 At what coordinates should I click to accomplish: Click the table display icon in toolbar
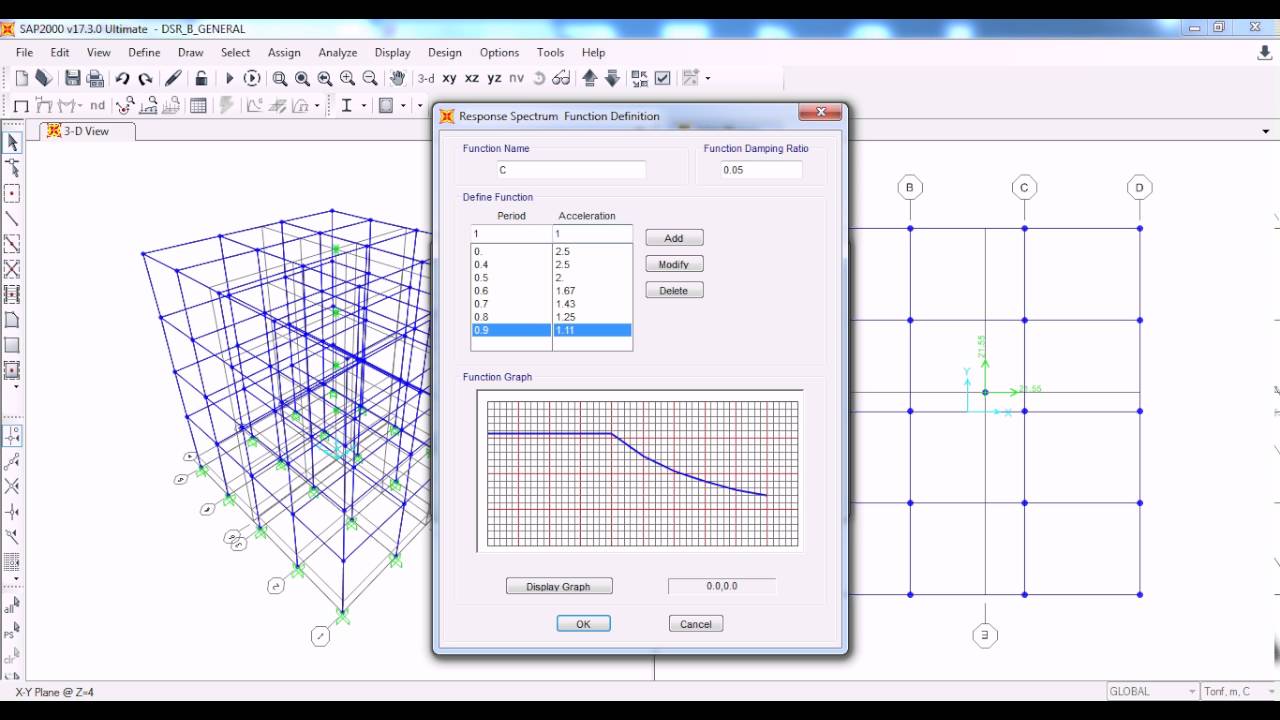pos(198,106)
